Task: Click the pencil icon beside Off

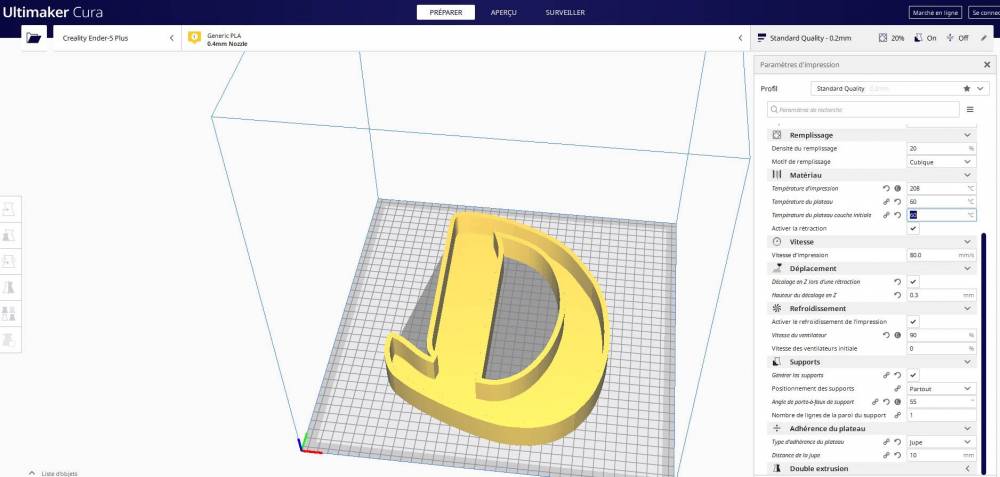Action: pos(984,38)
